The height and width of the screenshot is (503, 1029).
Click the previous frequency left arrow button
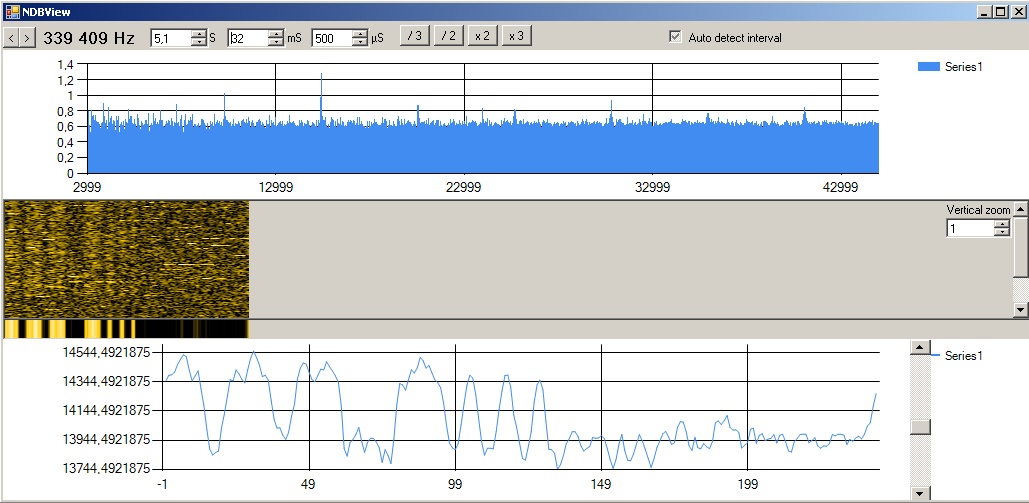(x=11, y=38)
